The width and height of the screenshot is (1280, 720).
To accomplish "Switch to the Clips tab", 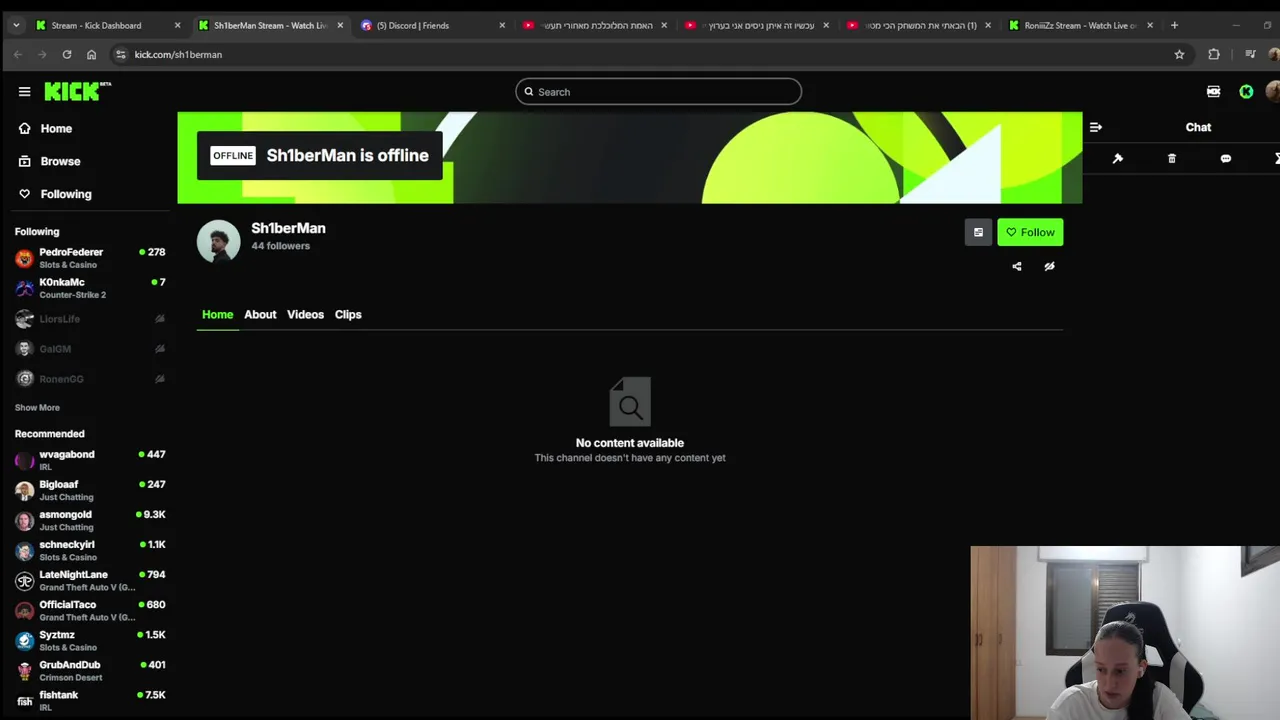I will coord(348,314).
